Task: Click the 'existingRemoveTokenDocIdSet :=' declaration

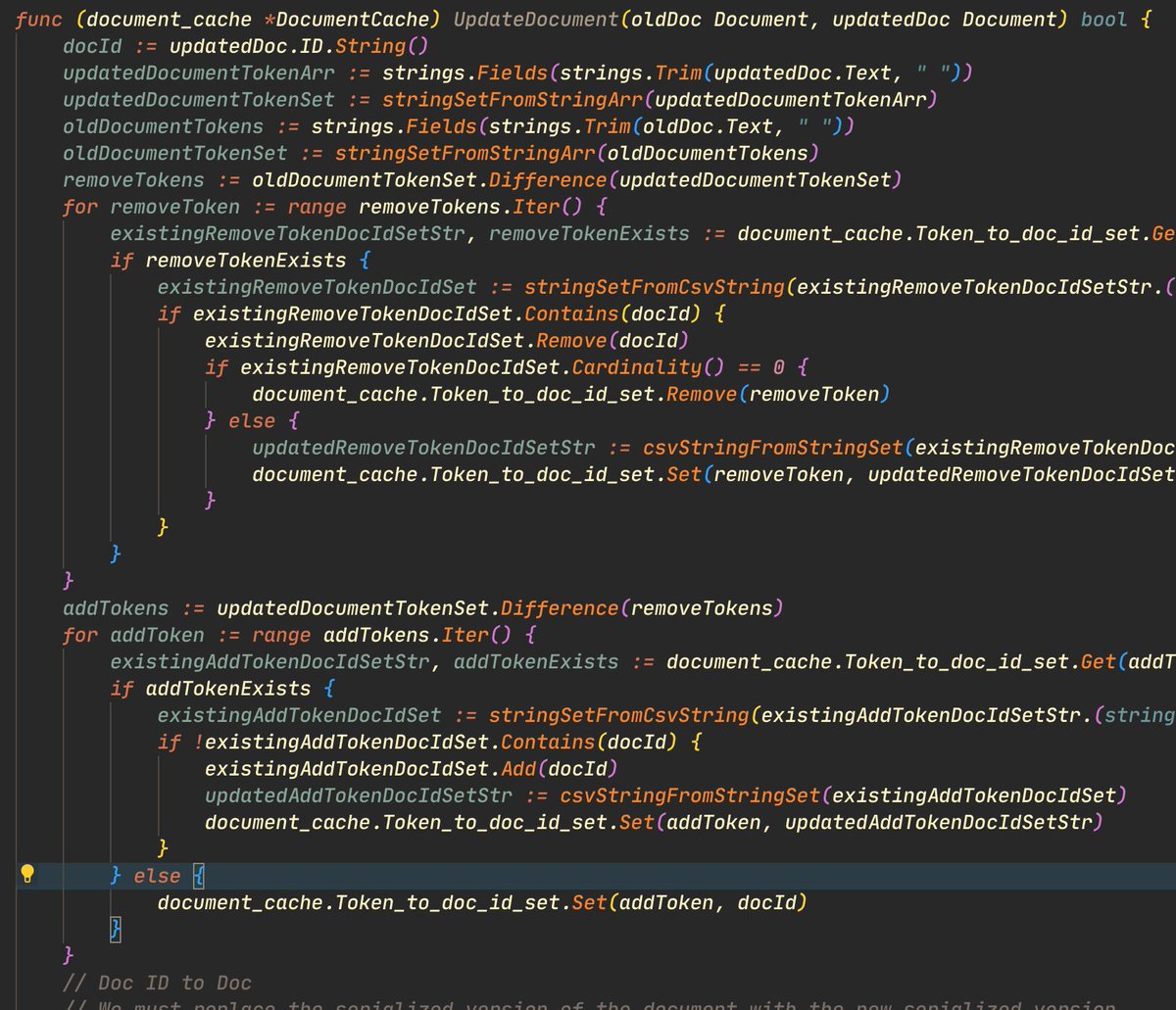Action: pyautogui.click(x=335, y=287)
